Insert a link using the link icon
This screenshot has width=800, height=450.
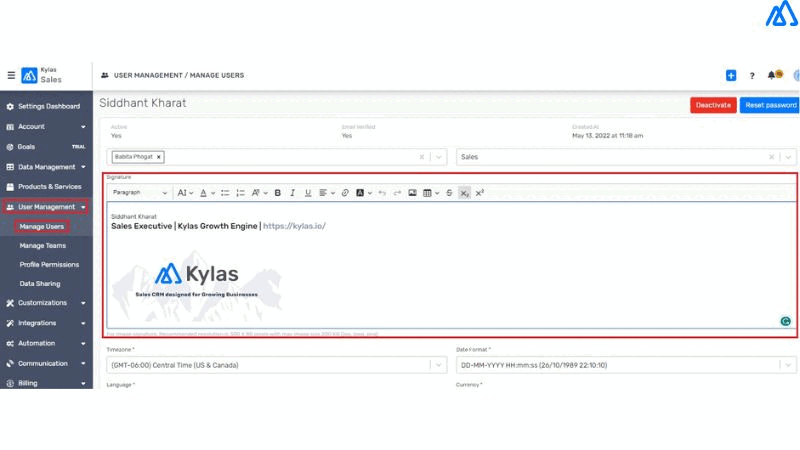coord(345,192)
